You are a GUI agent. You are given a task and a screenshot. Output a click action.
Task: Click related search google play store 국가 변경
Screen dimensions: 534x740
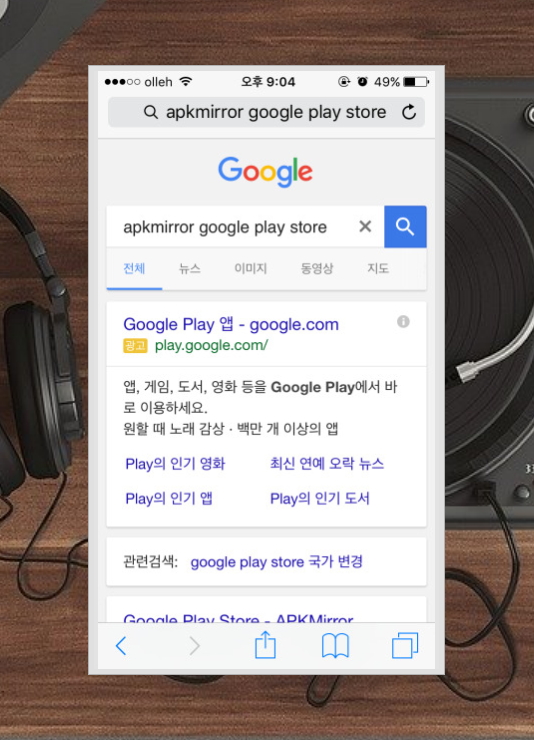276,562
